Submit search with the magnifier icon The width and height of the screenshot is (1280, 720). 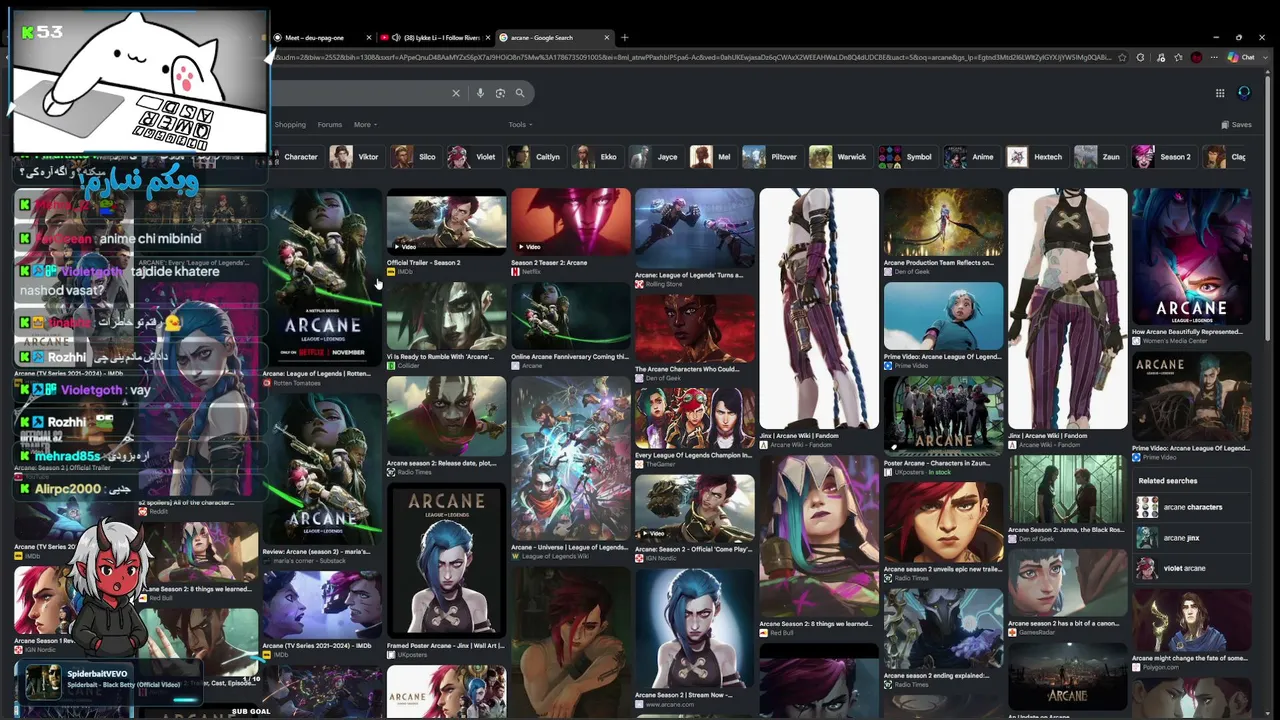point(520,93)
